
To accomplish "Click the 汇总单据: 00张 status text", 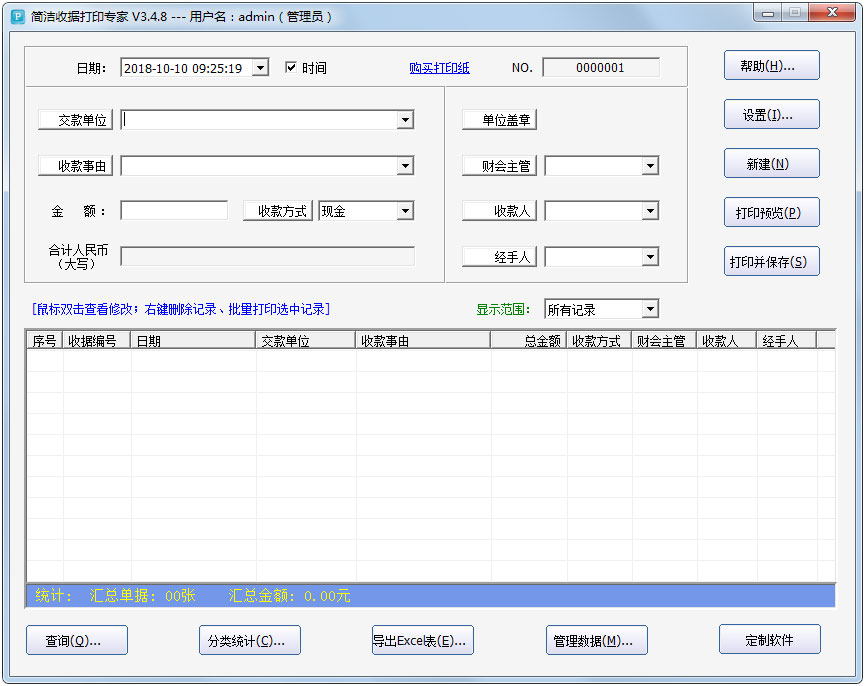I will [142, 595].
